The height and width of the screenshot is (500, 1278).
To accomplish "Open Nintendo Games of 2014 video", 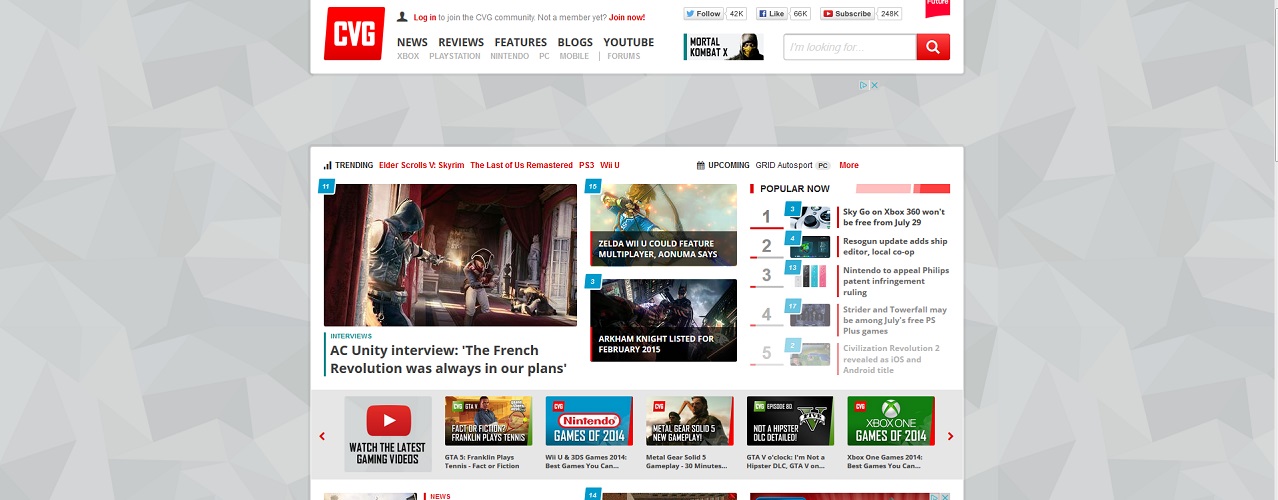I will coord(589,421).
